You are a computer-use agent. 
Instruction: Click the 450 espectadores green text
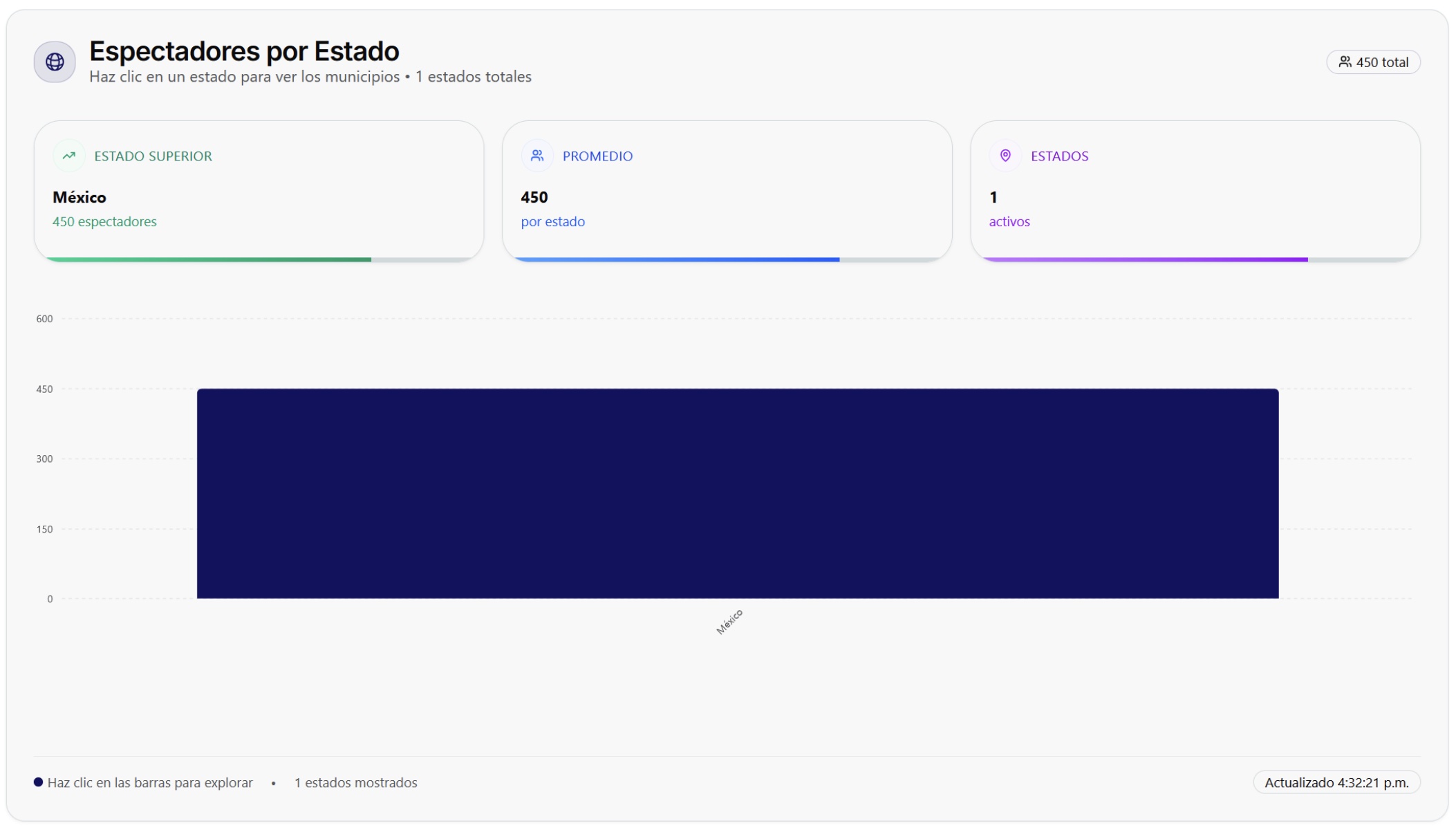(104, 221)
